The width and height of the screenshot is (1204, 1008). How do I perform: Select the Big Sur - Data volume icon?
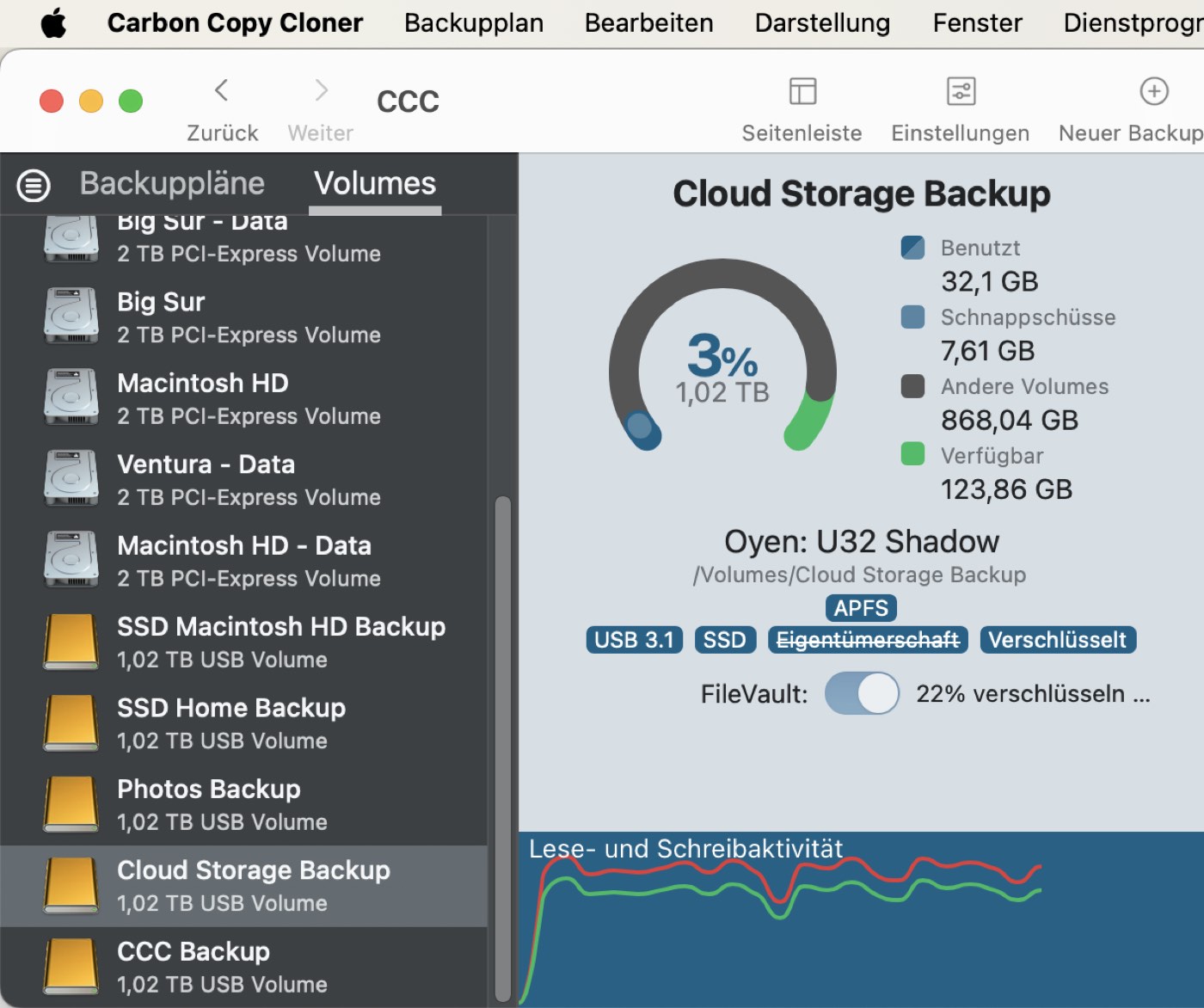click(x=71, y=237)
